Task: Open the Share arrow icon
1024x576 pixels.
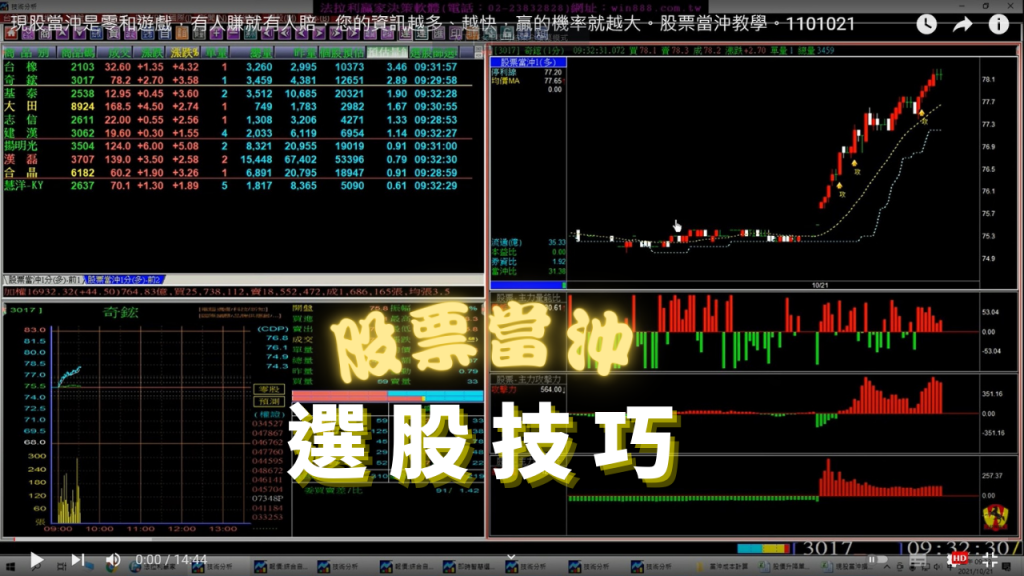Action: click(x=964, y=24)
